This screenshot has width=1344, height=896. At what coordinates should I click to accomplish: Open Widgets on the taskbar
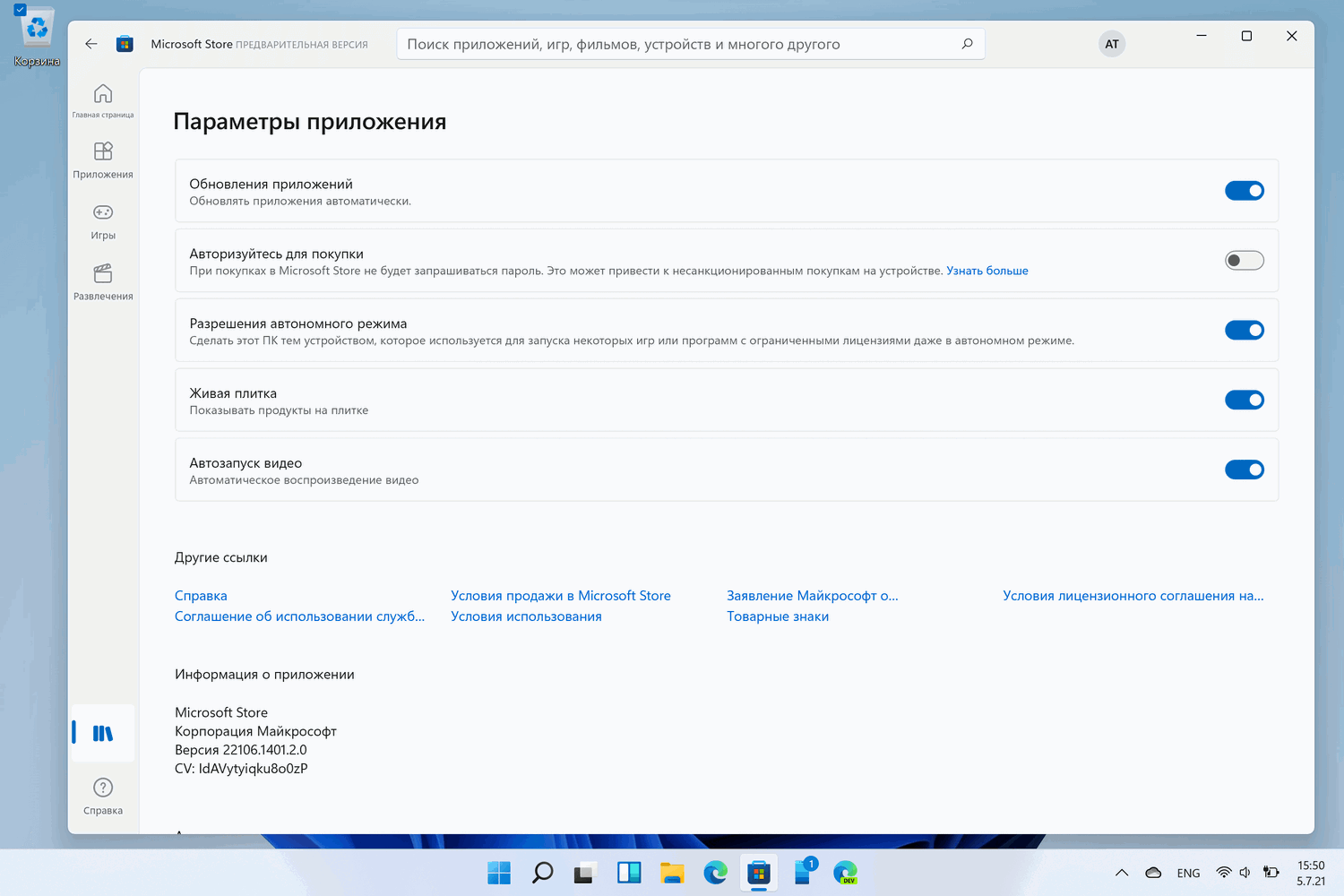(x=629, y=873)
